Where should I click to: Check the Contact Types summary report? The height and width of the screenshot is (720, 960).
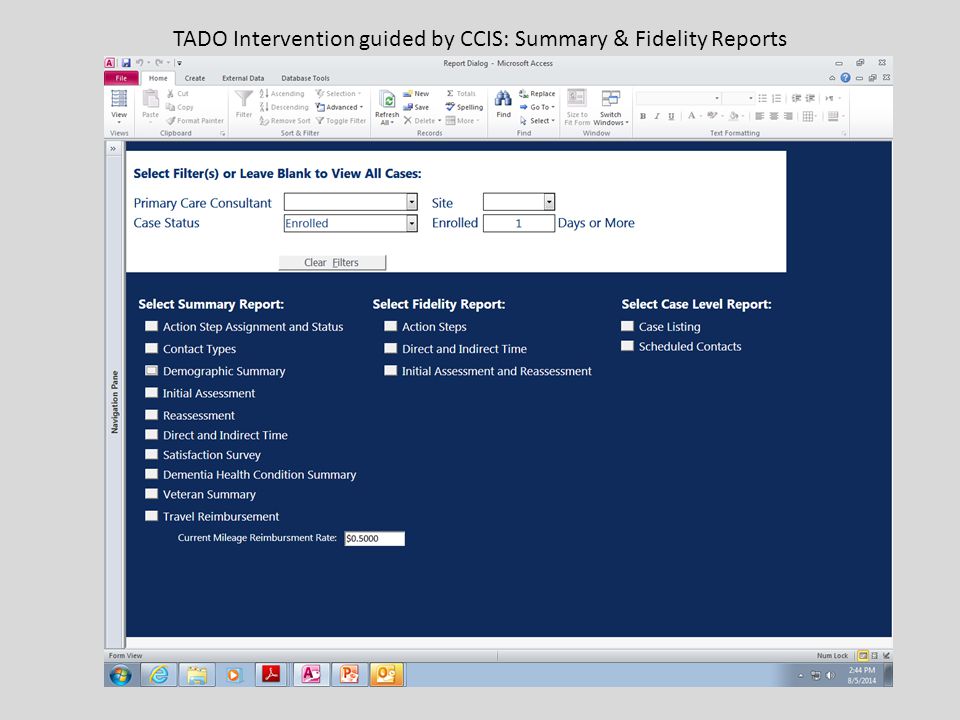pyautogui.click(x=151, y=348)
